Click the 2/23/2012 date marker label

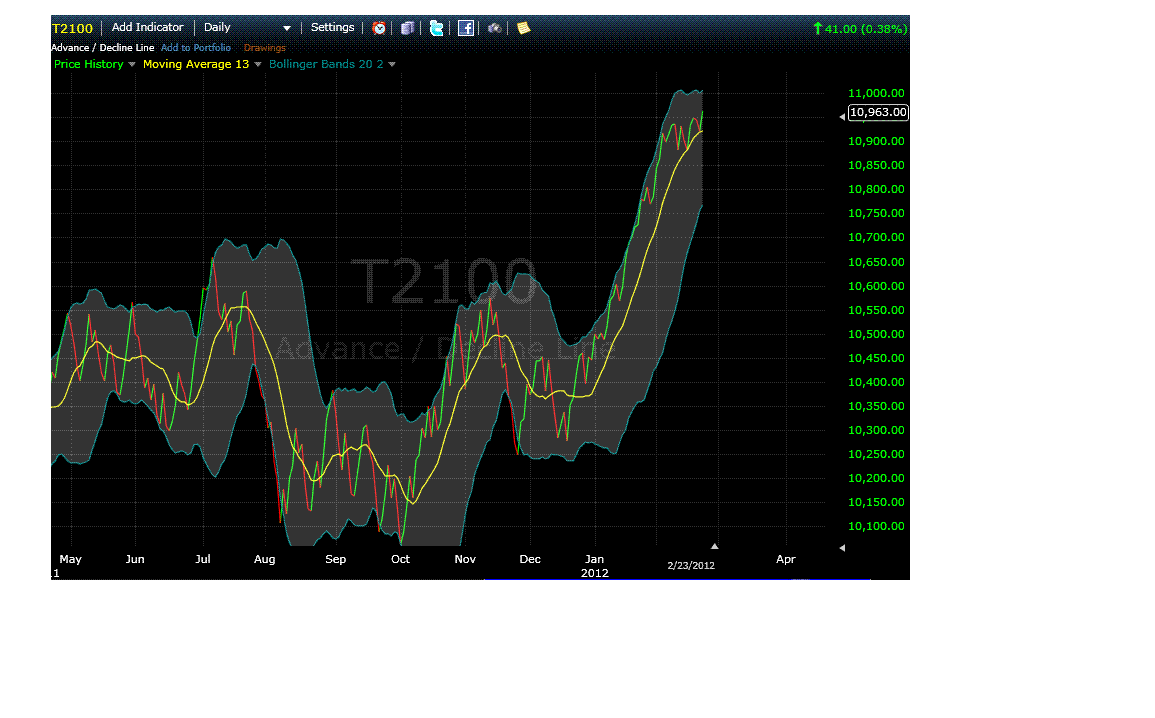[x=691, y=566]
